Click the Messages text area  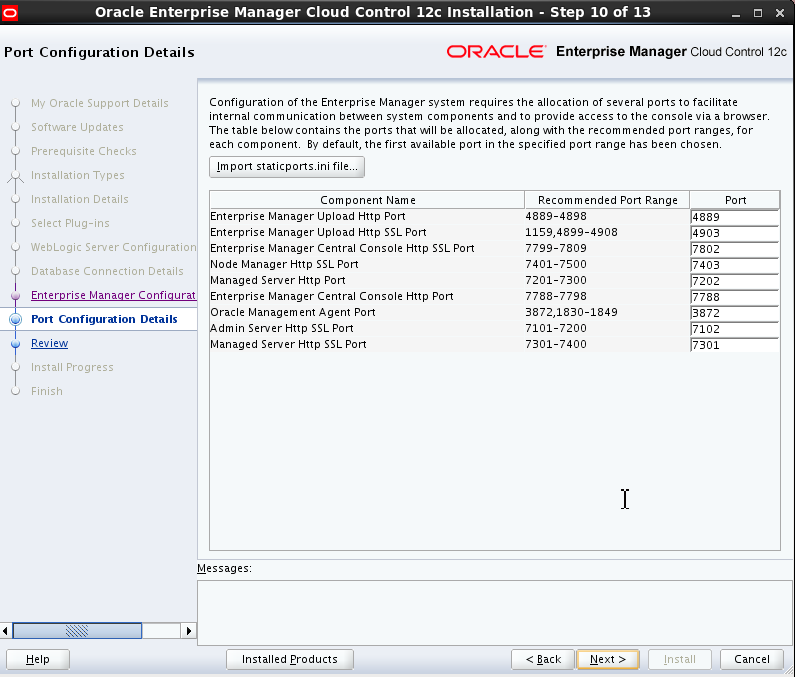tap(495, 613)
